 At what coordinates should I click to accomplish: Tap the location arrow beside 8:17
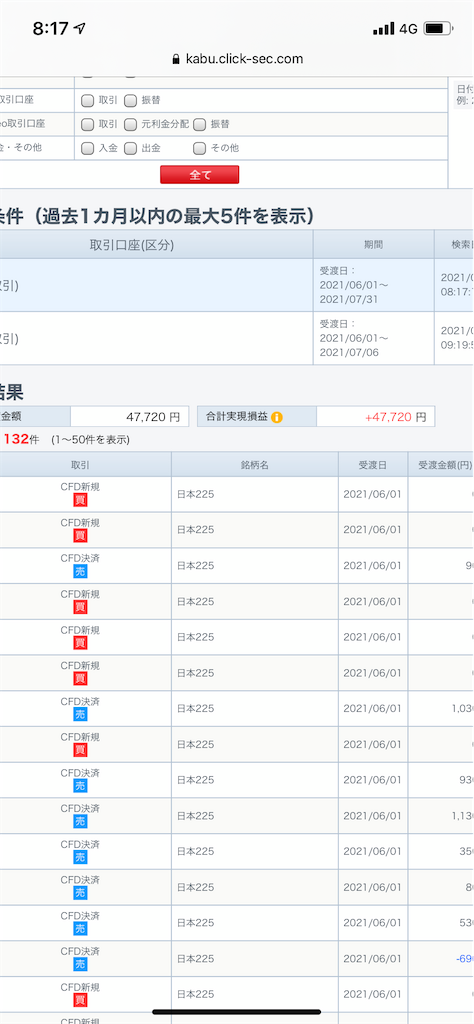coord(81,29)
